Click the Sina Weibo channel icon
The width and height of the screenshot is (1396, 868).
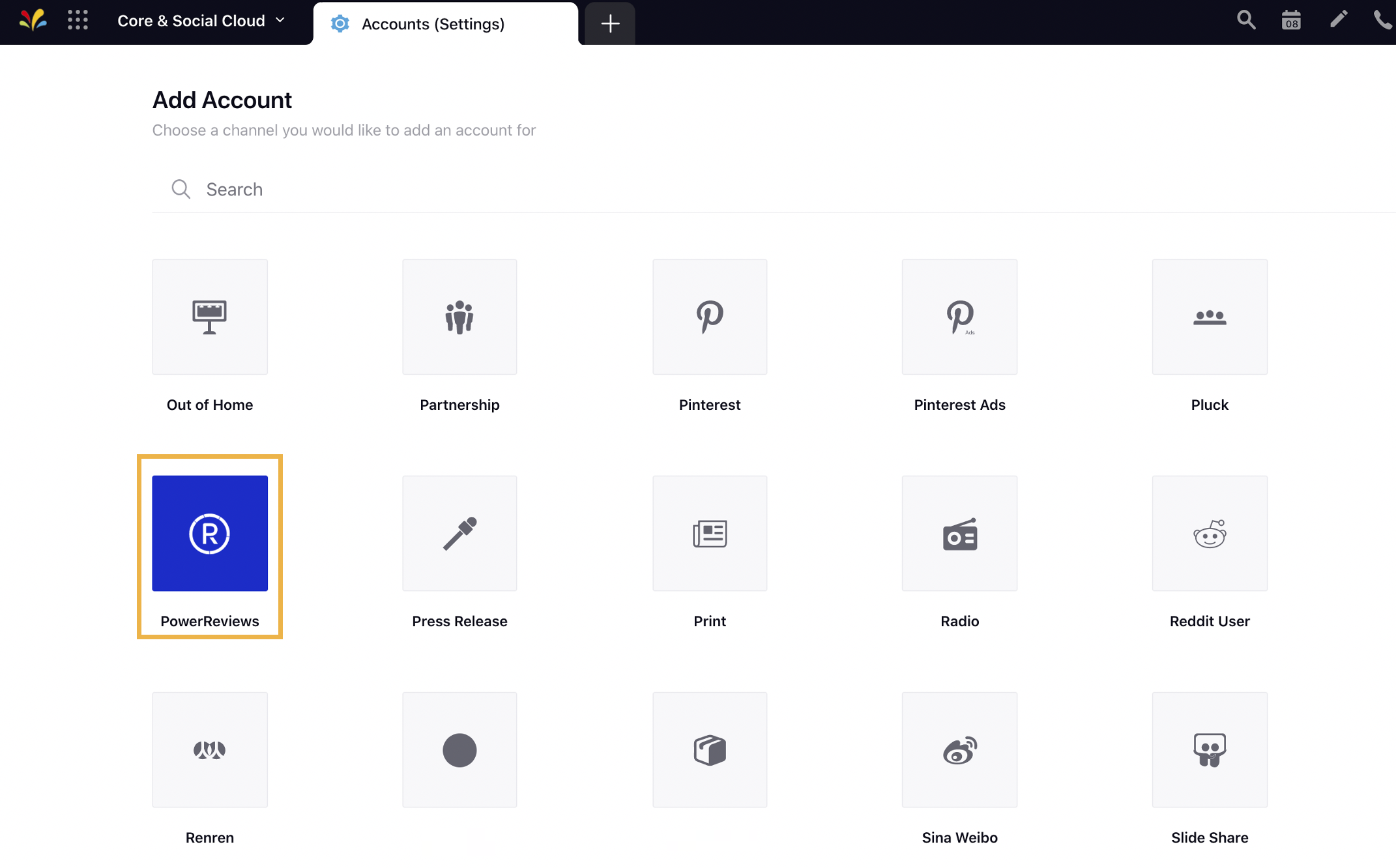[959, 749]
